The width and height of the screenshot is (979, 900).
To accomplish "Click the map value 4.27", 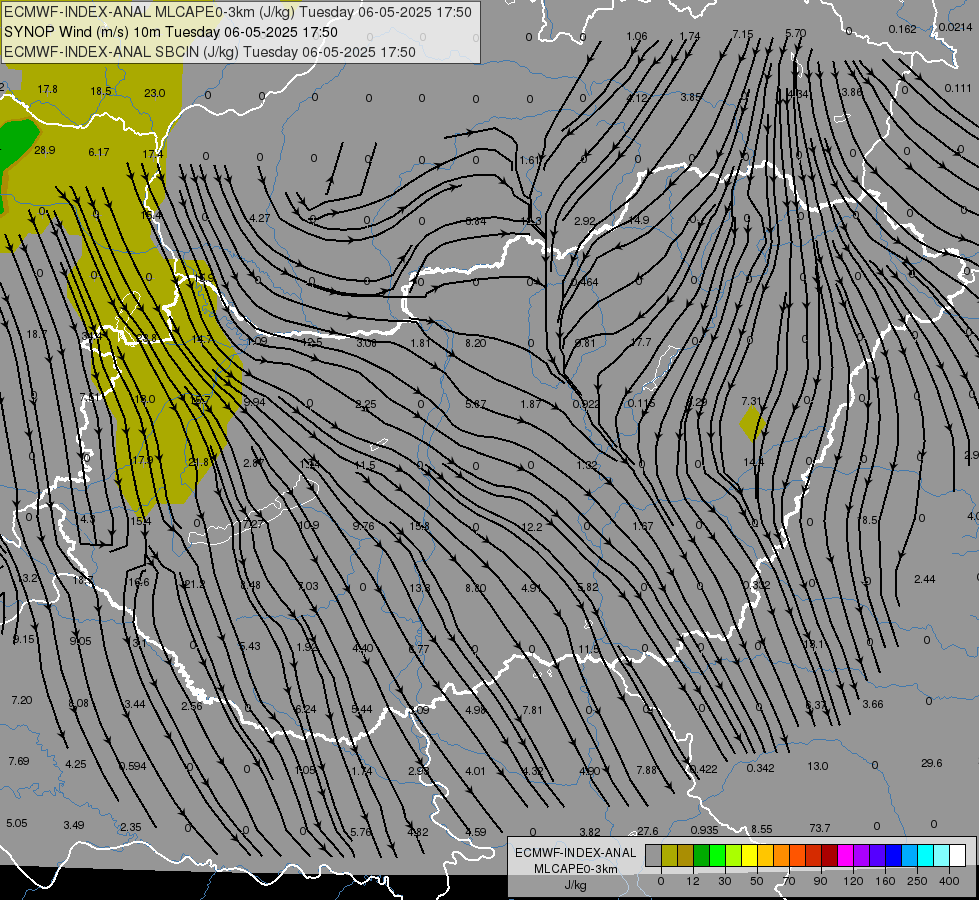I will [x=259, y=218].
